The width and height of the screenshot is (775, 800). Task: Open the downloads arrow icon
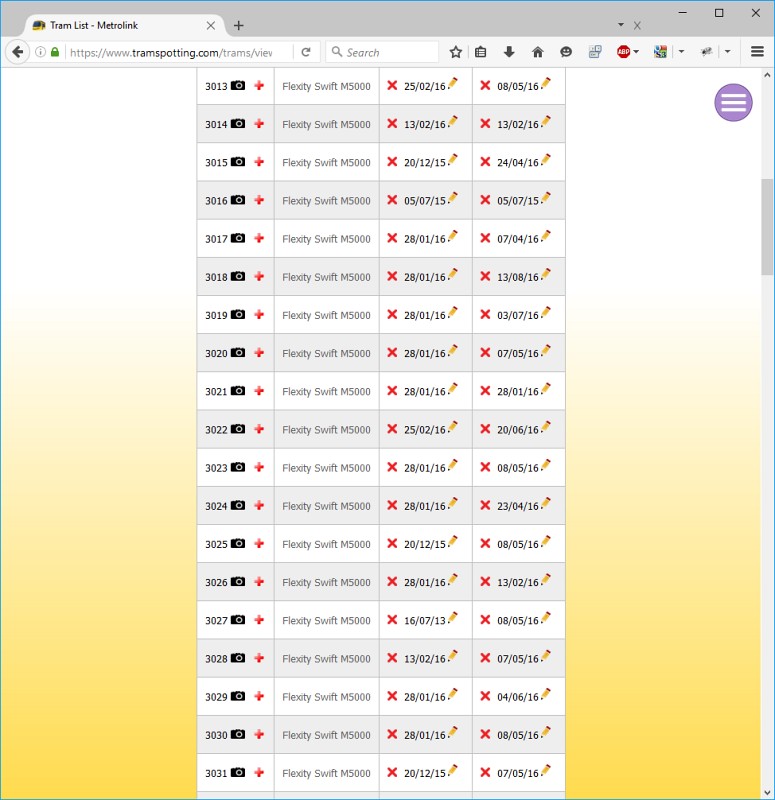(509, 52)
